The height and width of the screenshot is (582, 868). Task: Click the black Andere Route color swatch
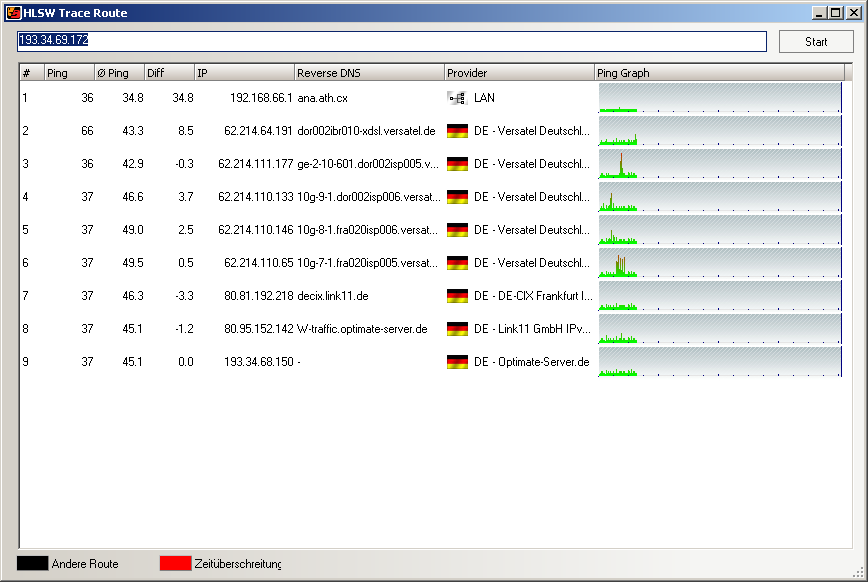coord(32,564)
